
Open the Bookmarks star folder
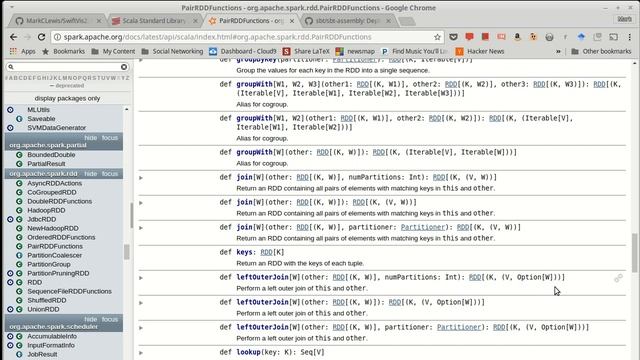click(x=64, y=51)
